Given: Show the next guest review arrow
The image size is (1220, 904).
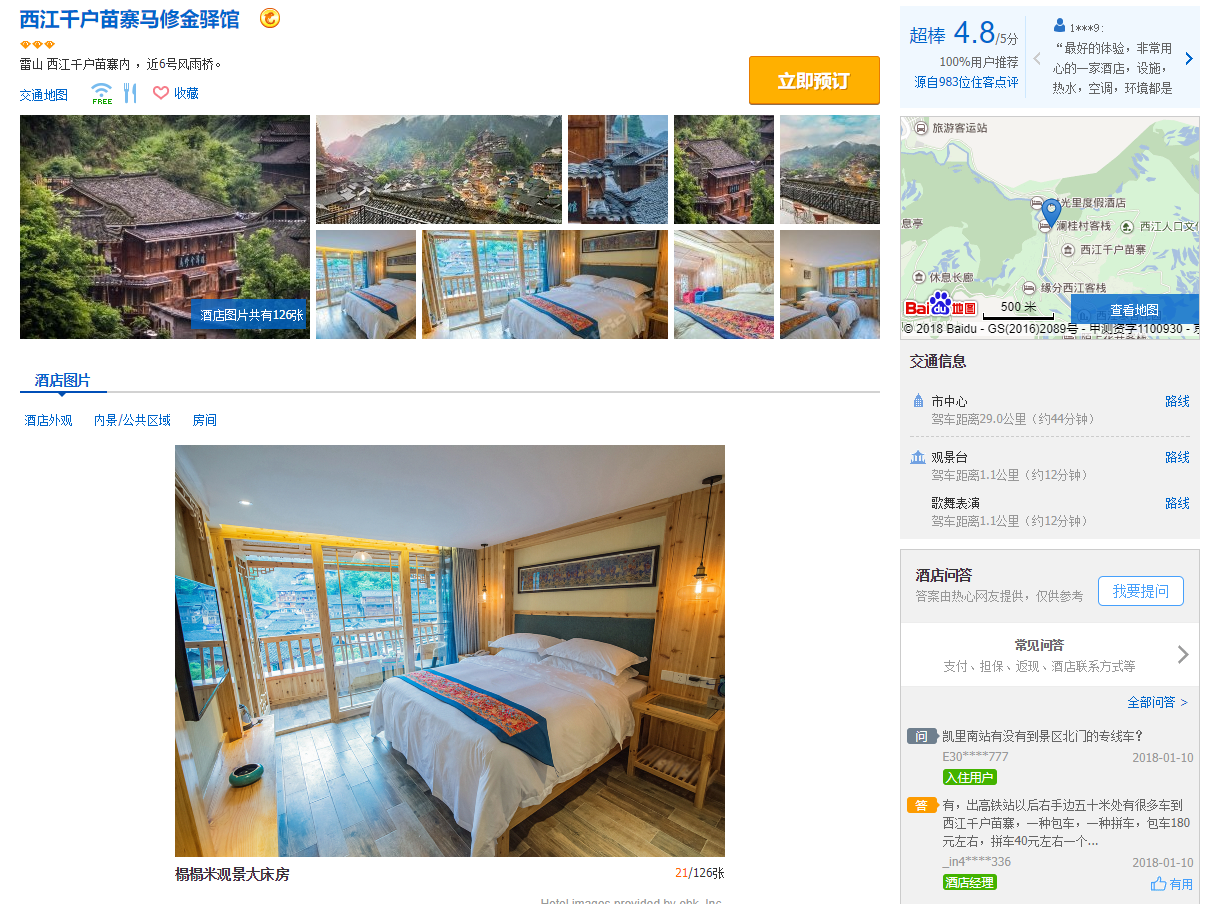Looking at the screenshot, I should 1189,59.
